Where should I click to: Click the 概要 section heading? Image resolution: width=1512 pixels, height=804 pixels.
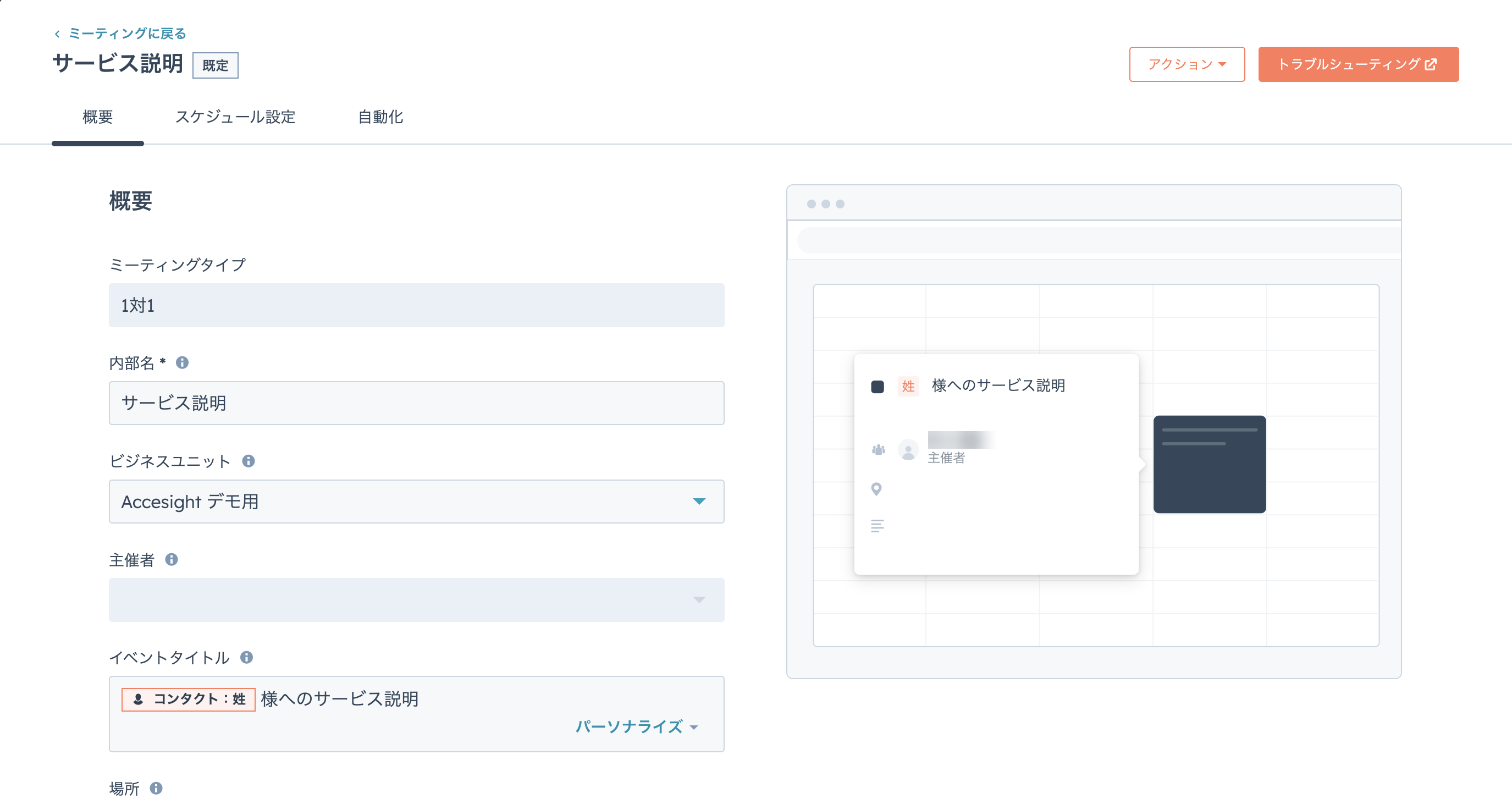tap(131, 201)
